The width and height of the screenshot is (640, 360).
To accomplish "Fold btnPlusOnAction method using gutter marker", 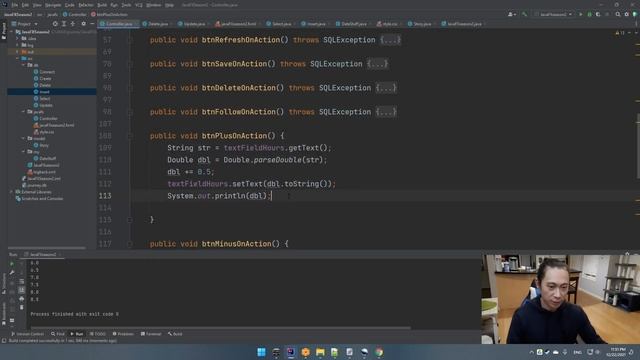I will pos(130,136).
